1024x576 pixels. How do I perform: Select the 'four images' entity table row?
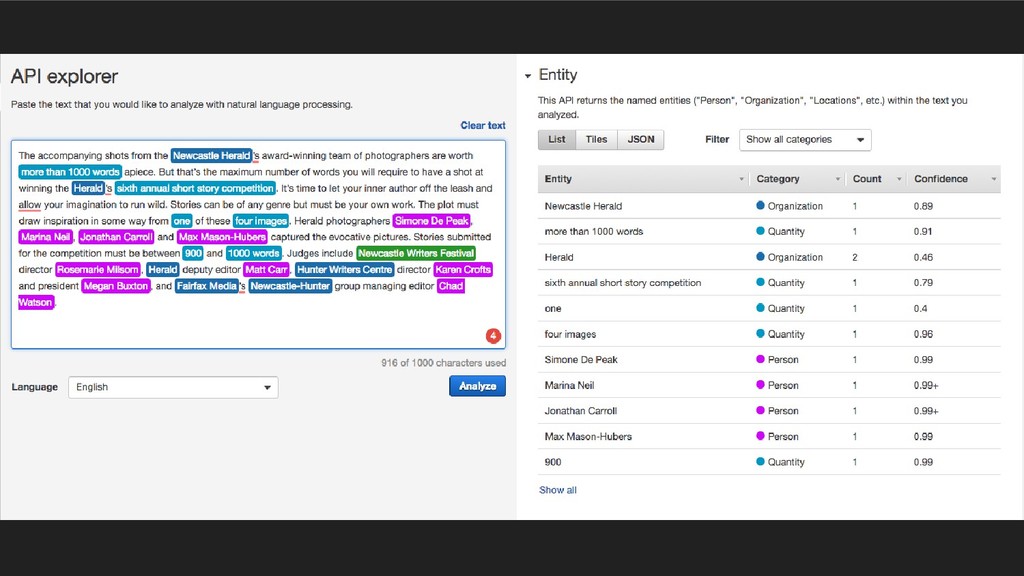click(769, 334)
